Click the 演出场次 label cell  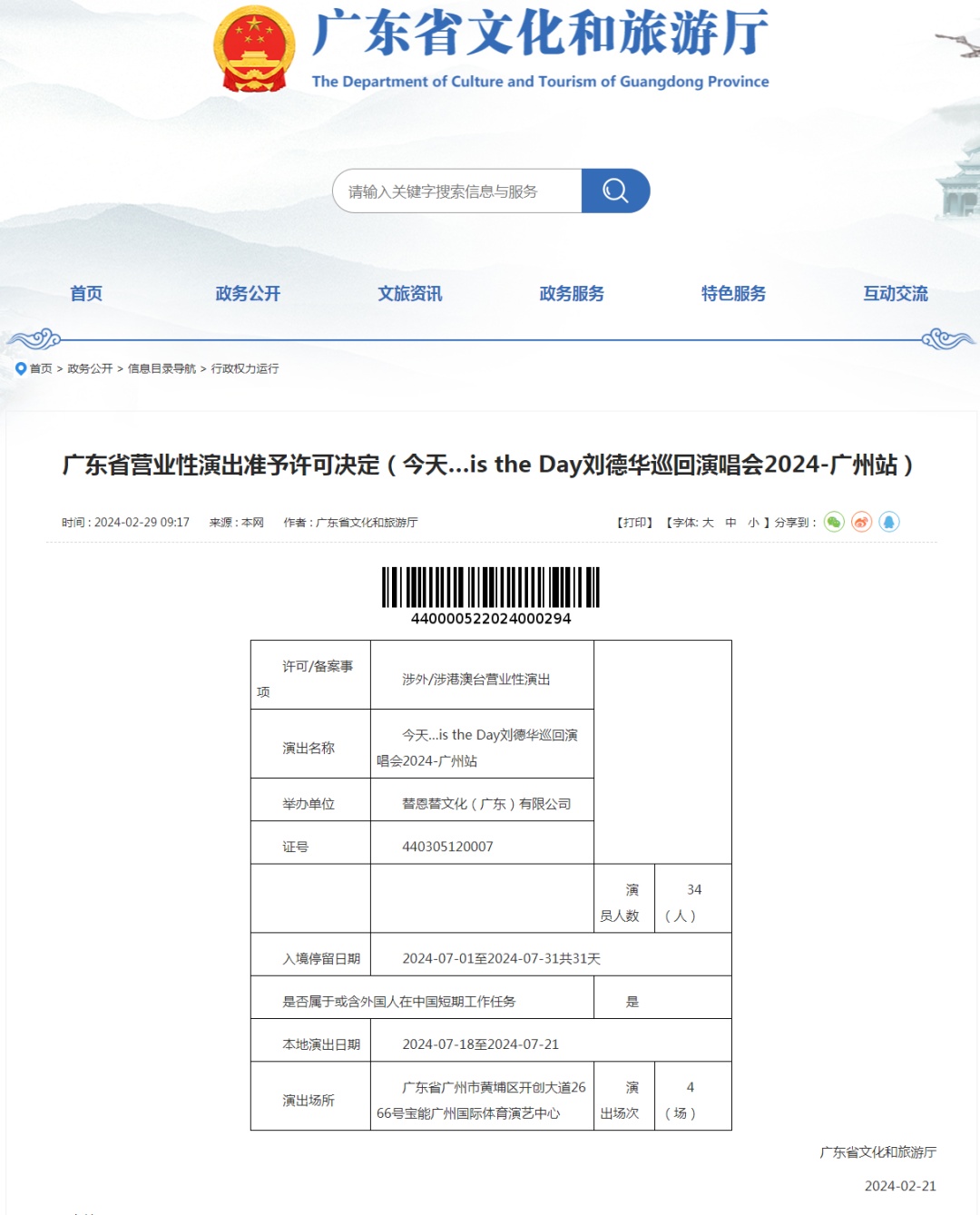click(x=624, y=1096)
